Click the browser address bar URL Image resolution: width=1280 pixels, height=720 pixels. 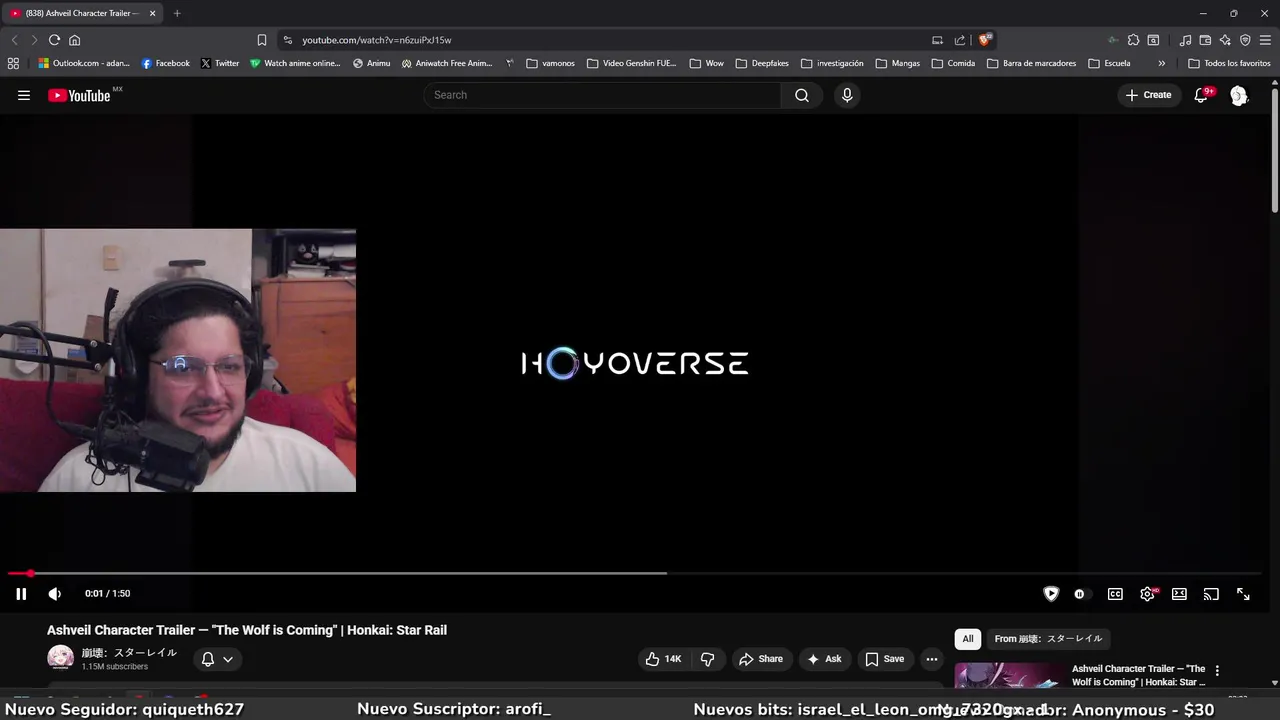pos(377,40)
